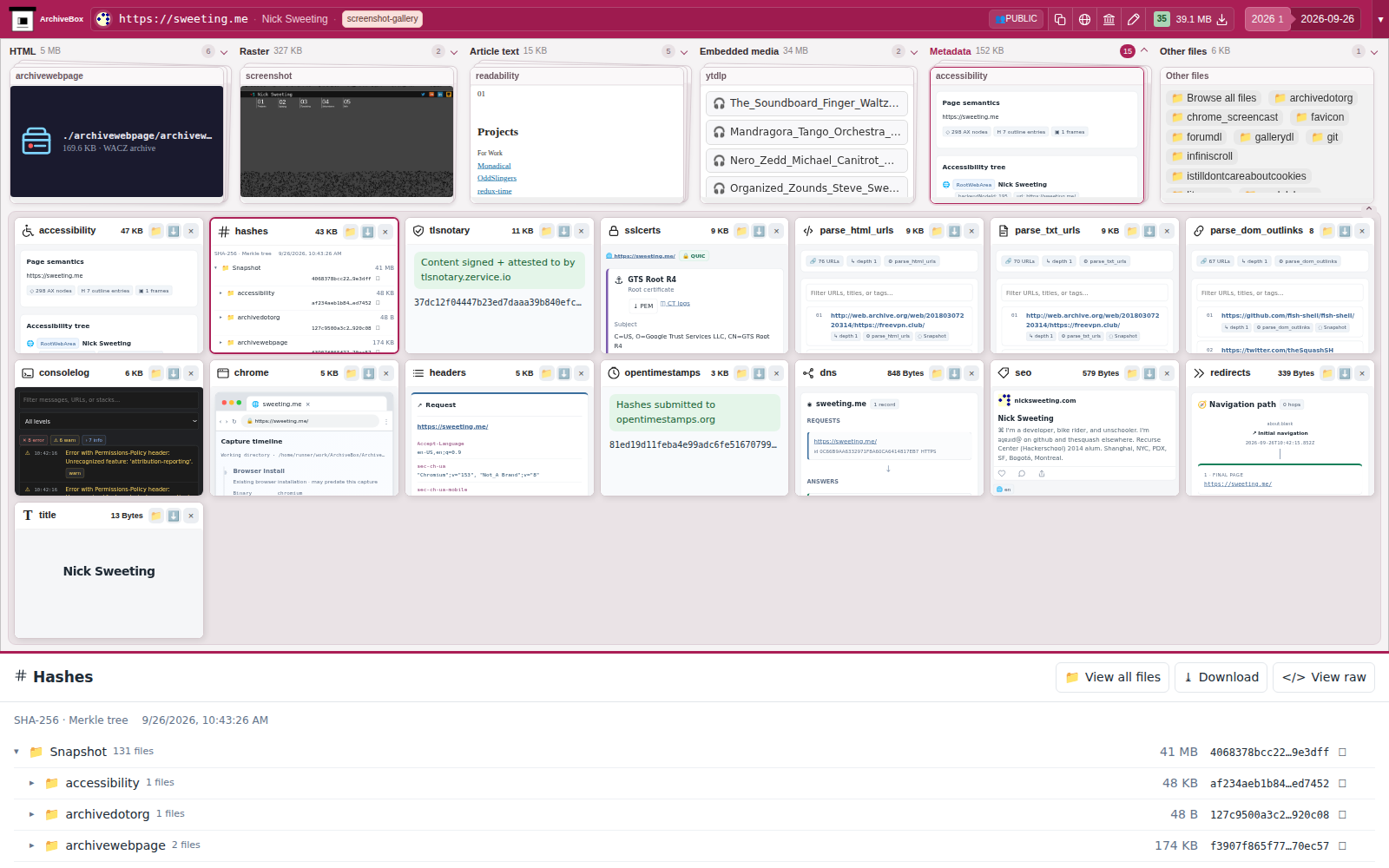The image size is (1389, 868).
Task: Click Browse all files in Other files
Action: point(1214,98)
